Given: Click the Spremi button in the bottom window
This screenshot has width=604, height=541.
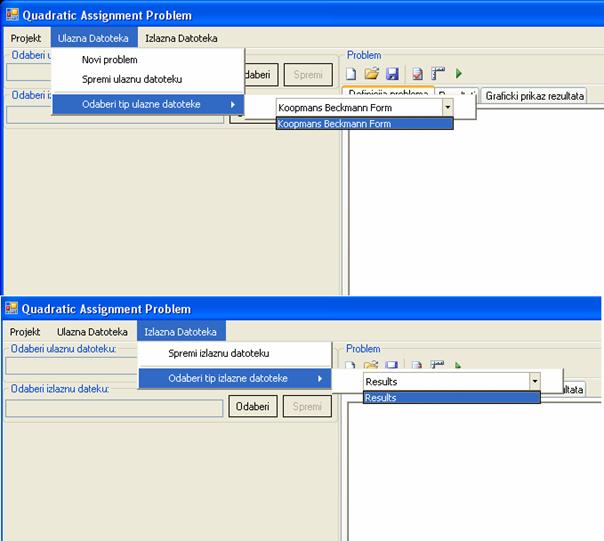Looking at the screenshot, I should point(307,406).
